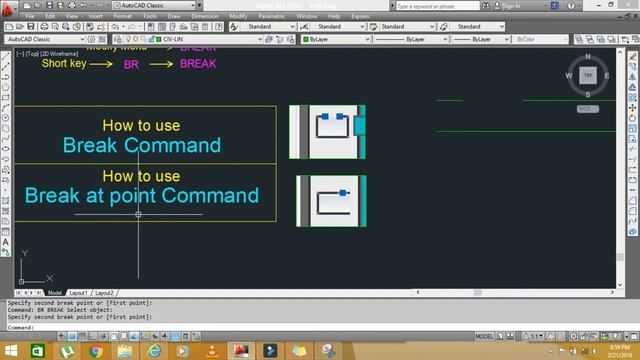Toggle Polar Tracking in status bar

click(103, 336)
